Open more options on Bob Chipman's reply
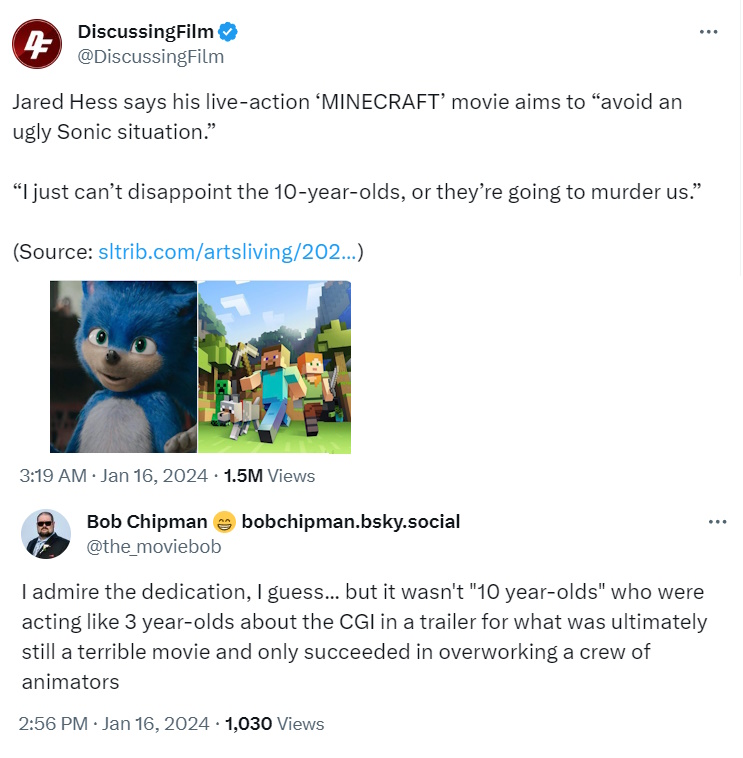Screen dimensions: 743x758 [716, 522]
